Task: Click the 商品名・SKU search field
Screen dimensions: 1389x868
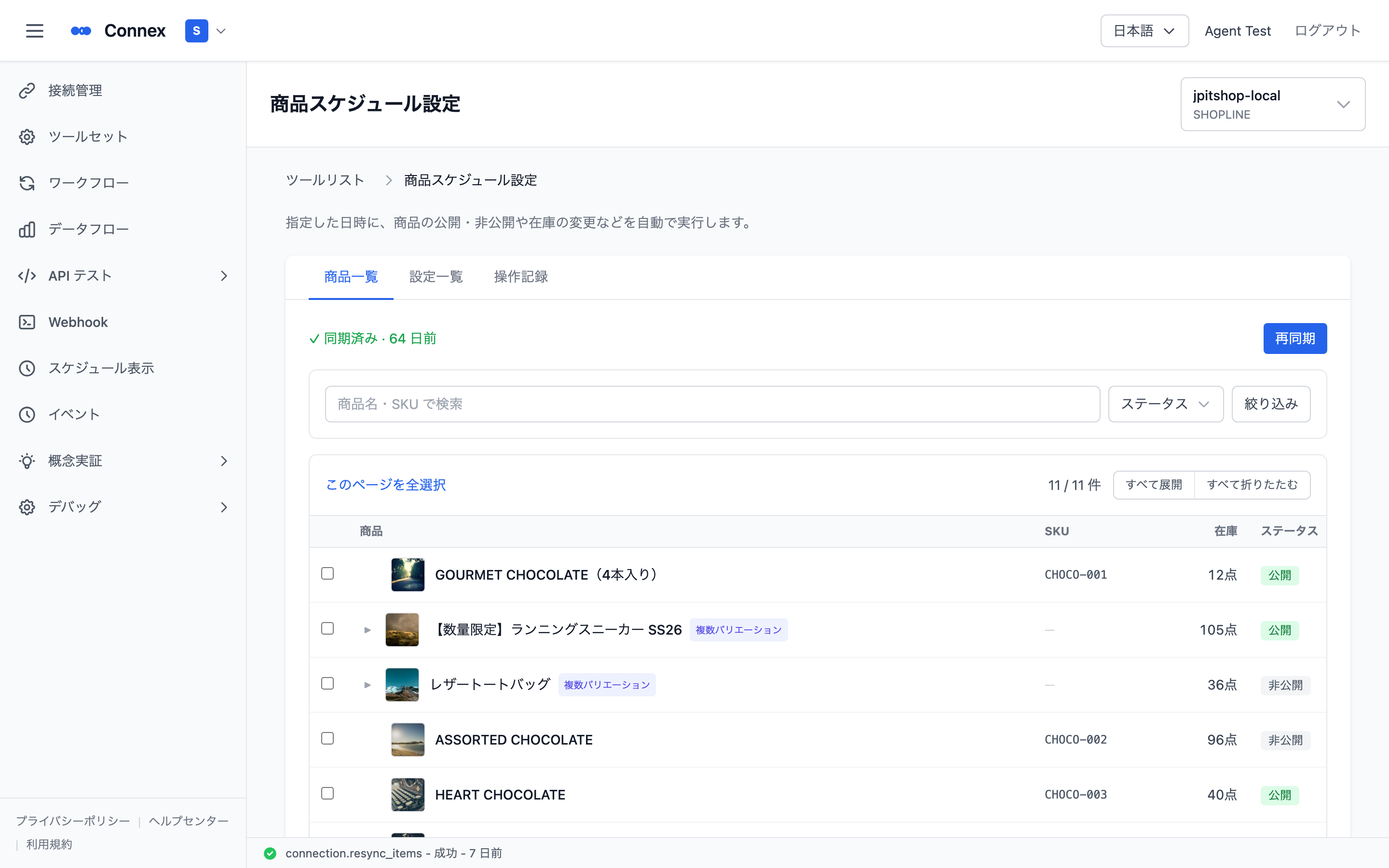Action: 712,404
